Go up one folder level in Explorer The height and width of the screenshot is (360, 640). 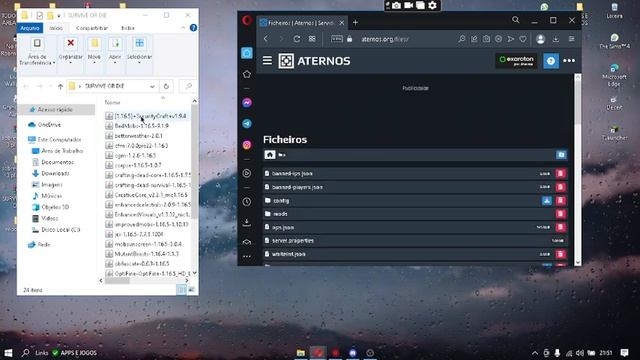point(60,87)
